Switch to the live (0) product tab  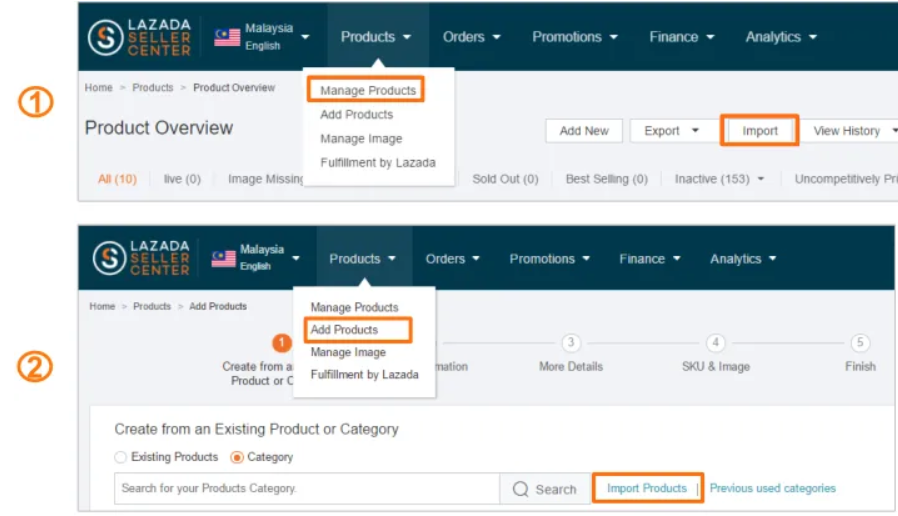[182, 179]
